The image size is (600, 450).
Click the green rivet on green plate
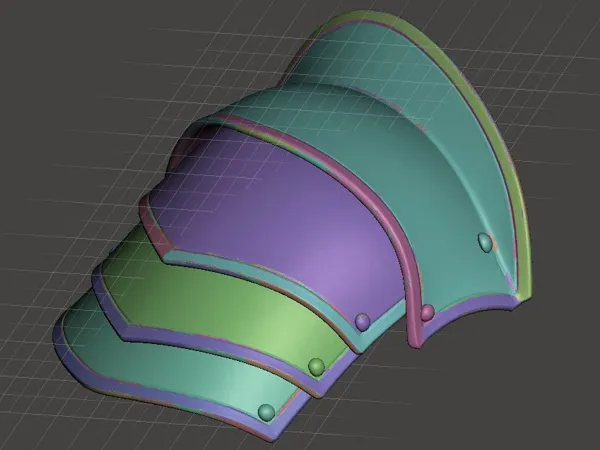pyautogui.click(x=316, y=367)
